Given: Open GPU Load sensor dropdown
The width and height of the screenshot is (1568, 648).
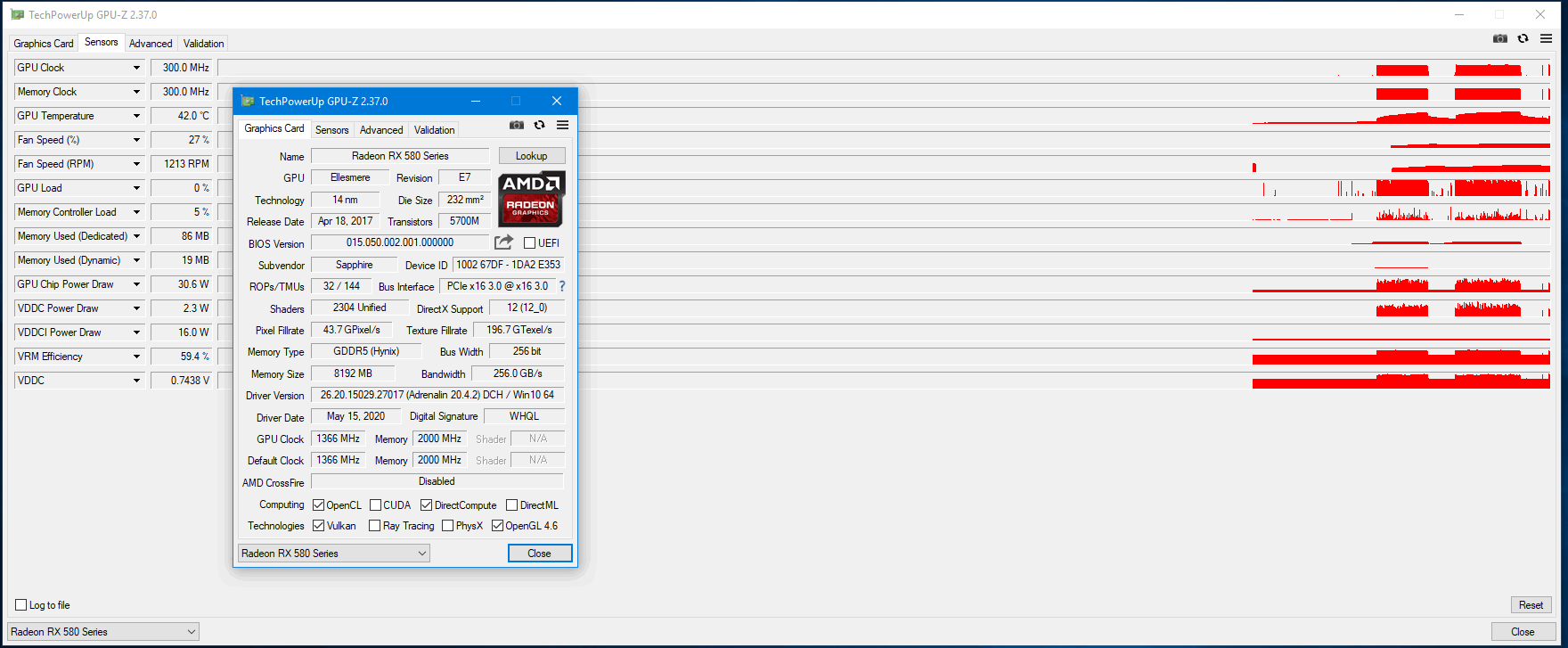Looking at the screenshot, I should click(x=136, y=188).
